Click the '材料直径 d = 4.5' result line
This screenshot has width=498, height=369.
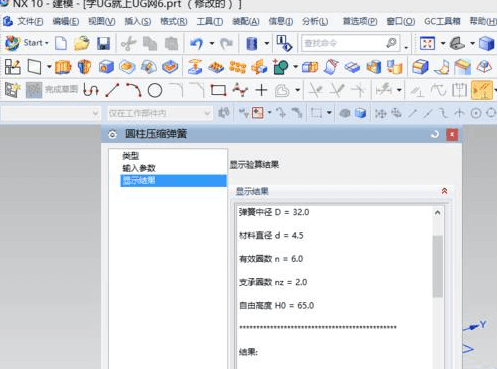[x=271, y=236]
